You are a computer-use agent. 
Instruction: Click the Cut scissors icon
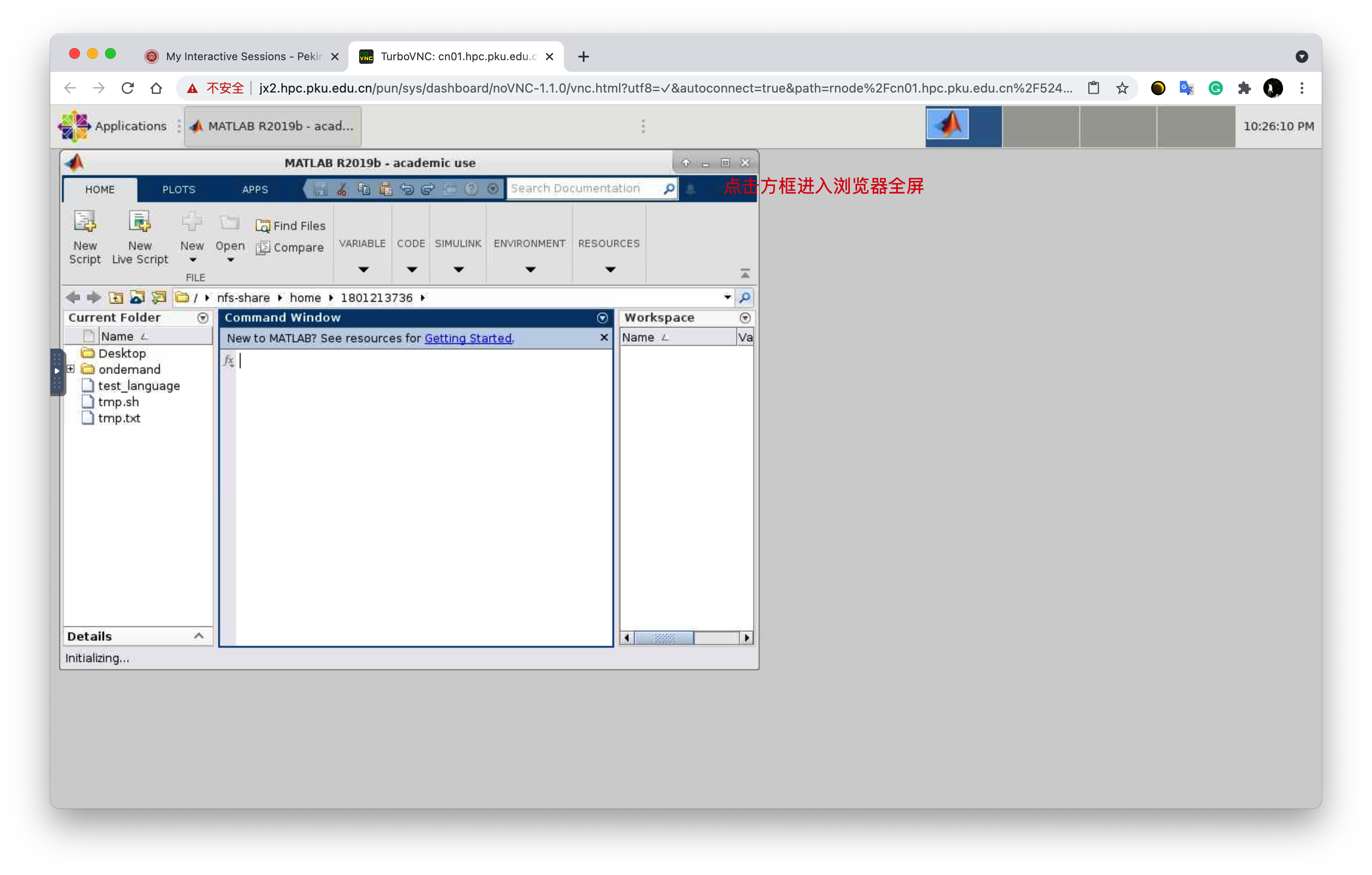click(x=342, y=189)
